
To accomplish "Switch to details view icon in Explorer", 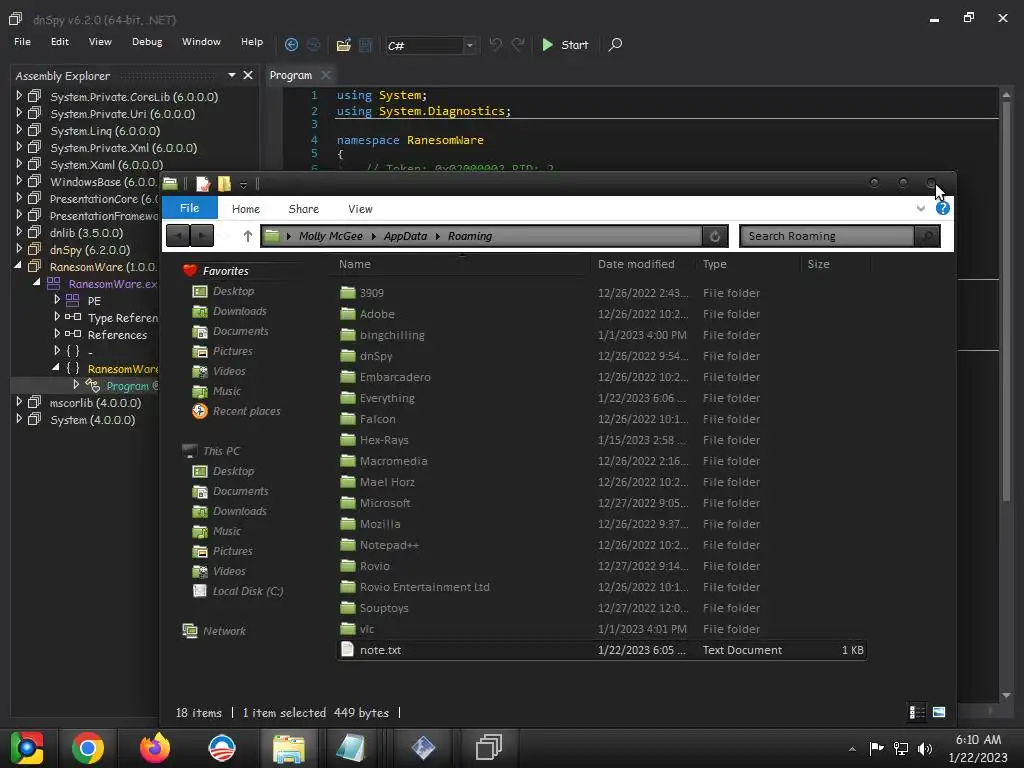I will (x=917, y=712).
